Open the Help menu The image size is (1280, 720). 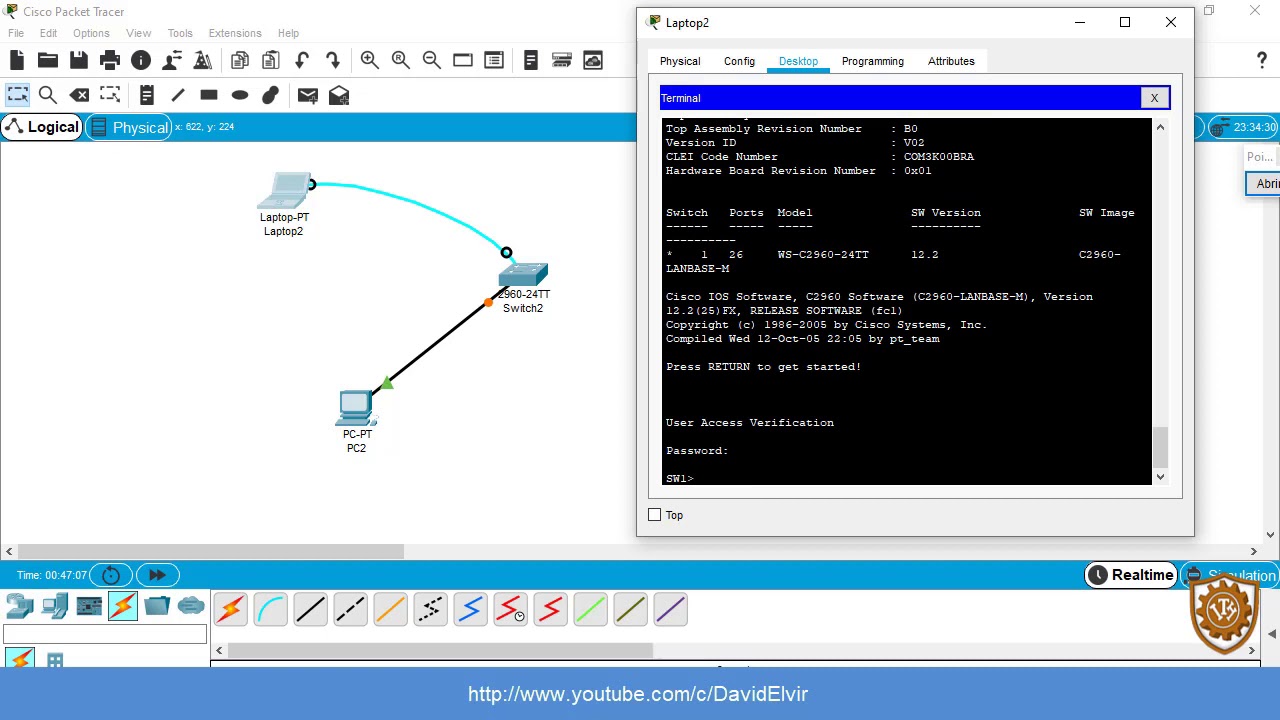click(288, 33)
